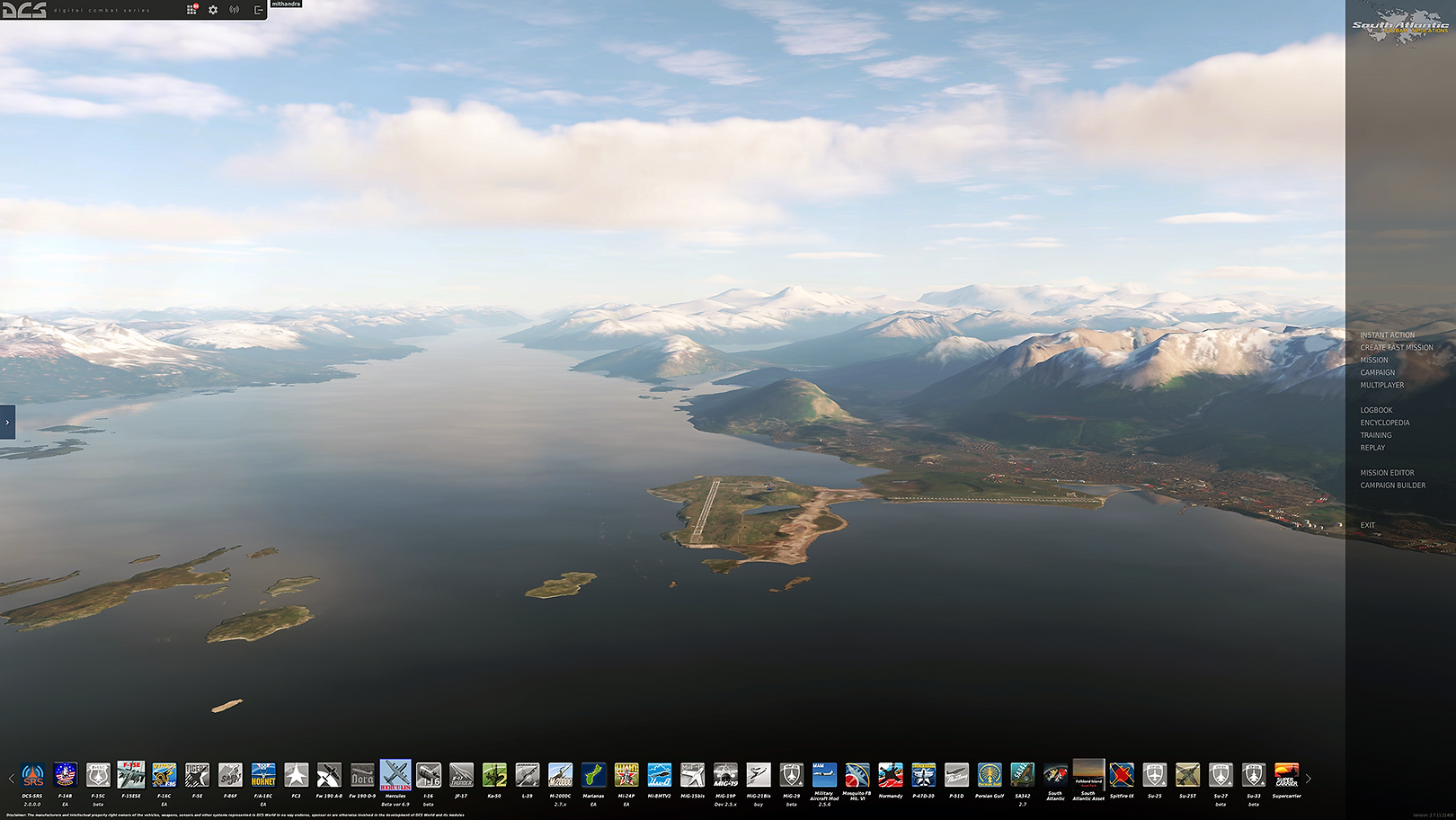This screenshot has height=820, width=1456.
Task: Select the Mission menu entry
Action: [1374, 361]
